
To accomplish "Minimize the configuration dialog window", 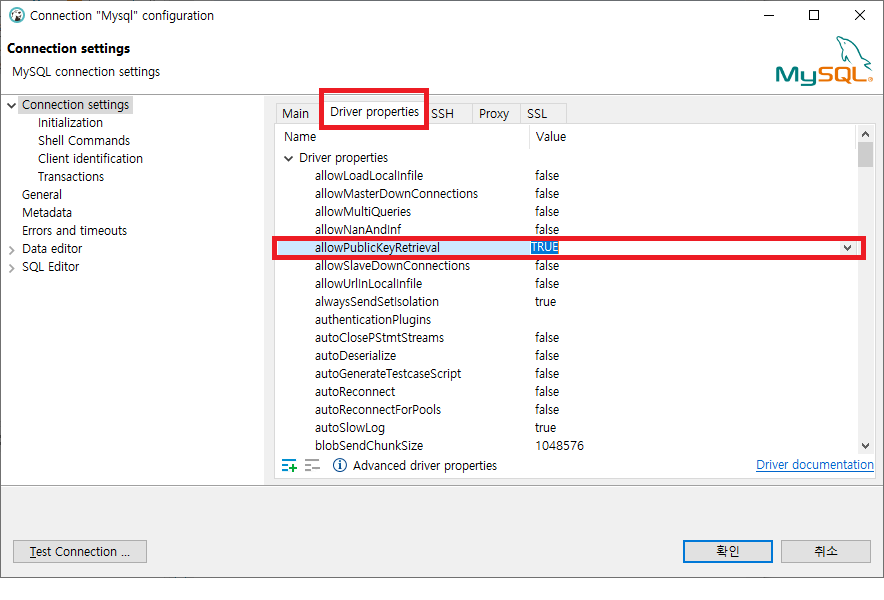I will (769, 15).
